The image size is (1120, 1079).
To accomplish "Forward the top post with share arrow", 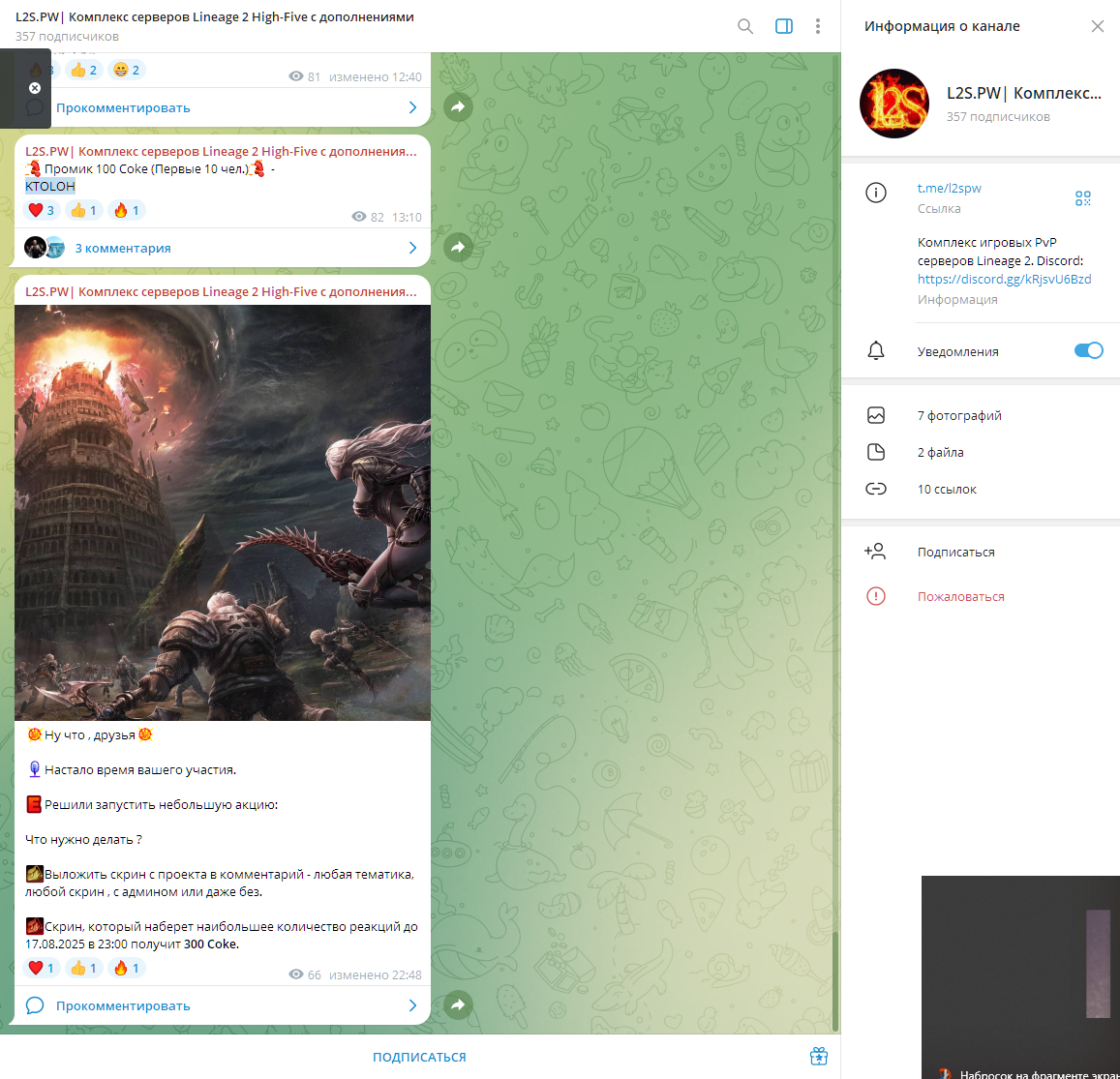I will tap(458, 107).
